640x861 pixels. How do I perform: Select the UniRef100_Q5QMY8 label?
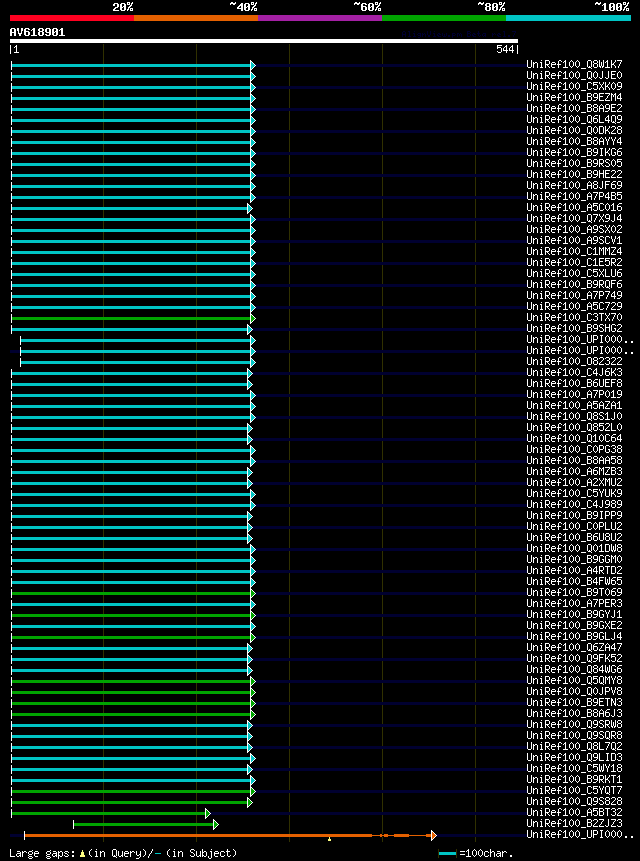point(574,680)
